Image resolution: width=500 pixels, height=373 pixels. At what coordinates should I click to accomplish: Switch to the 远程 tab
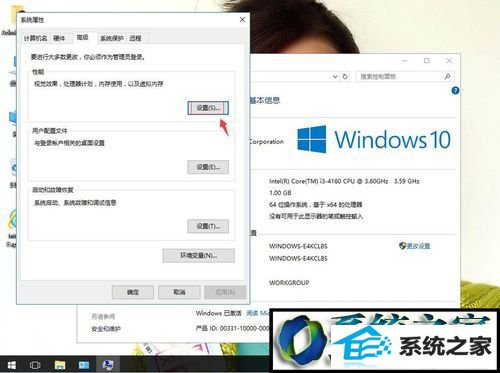click(135, 38)
